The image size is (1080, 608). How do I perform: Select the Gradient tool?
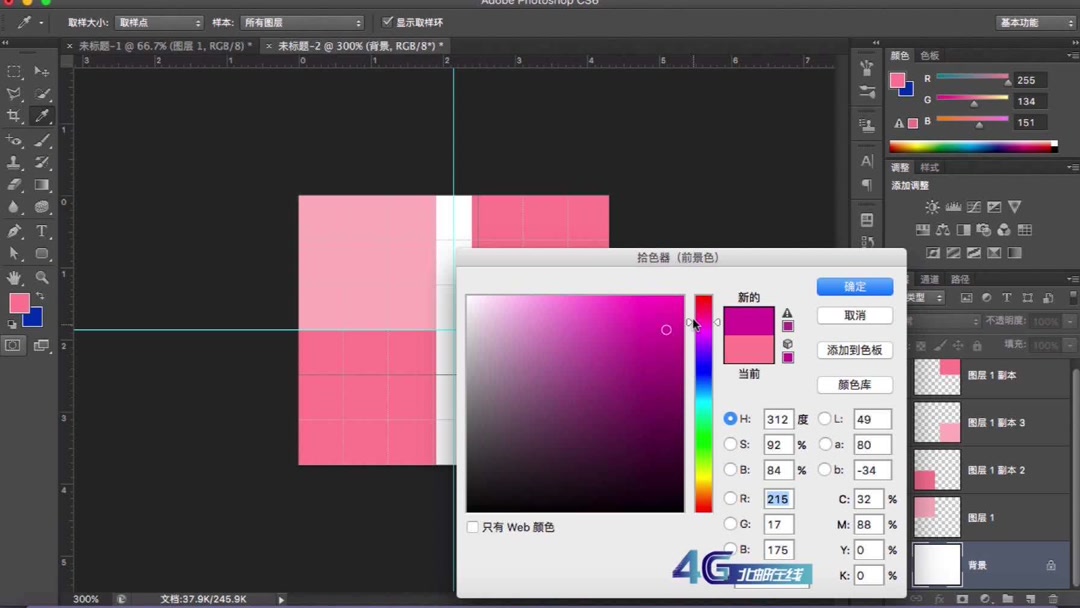pyautogui.click(x=42, y=186)
